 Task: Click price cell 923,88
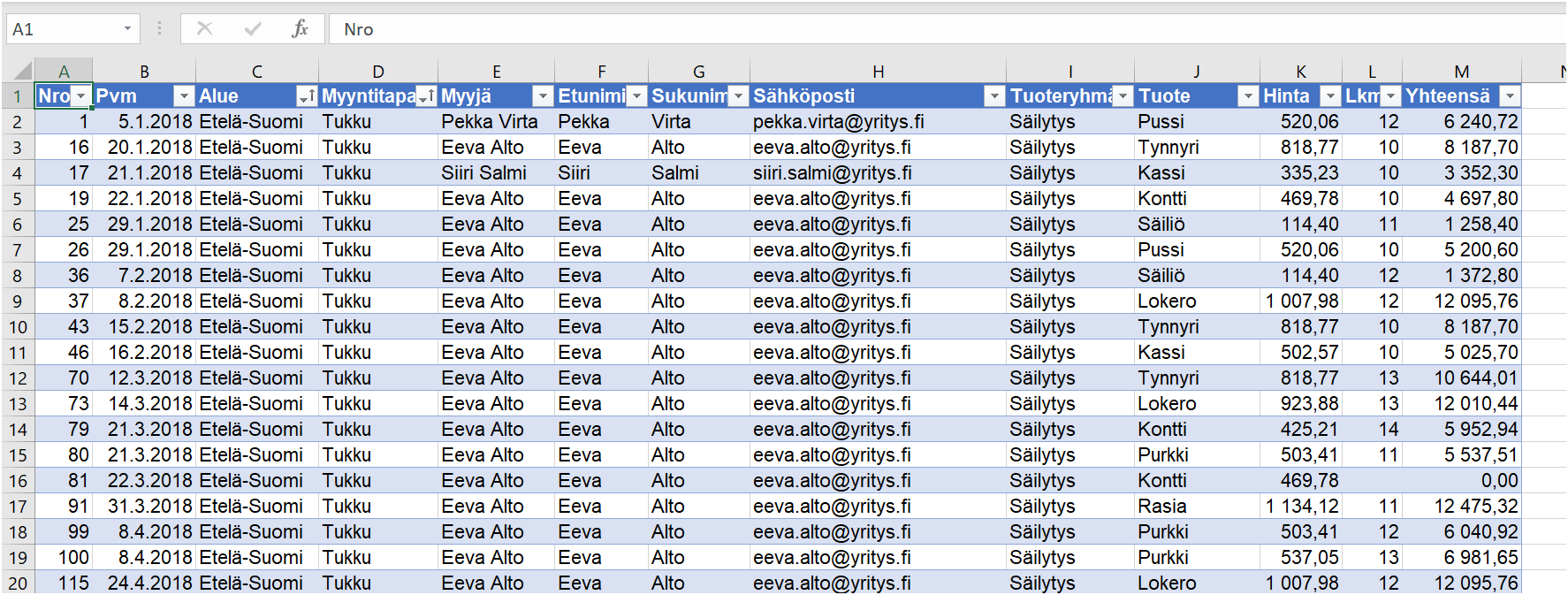pyautogui.click(x=1301, y=404)
